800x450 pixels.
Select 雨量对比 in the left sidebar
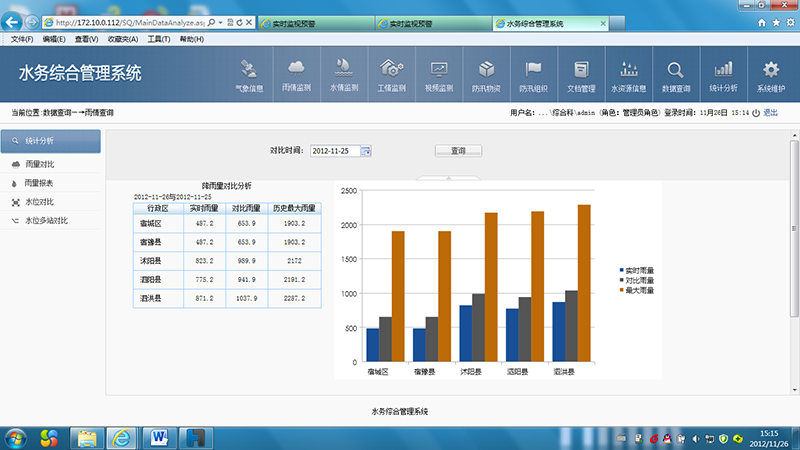40,164
